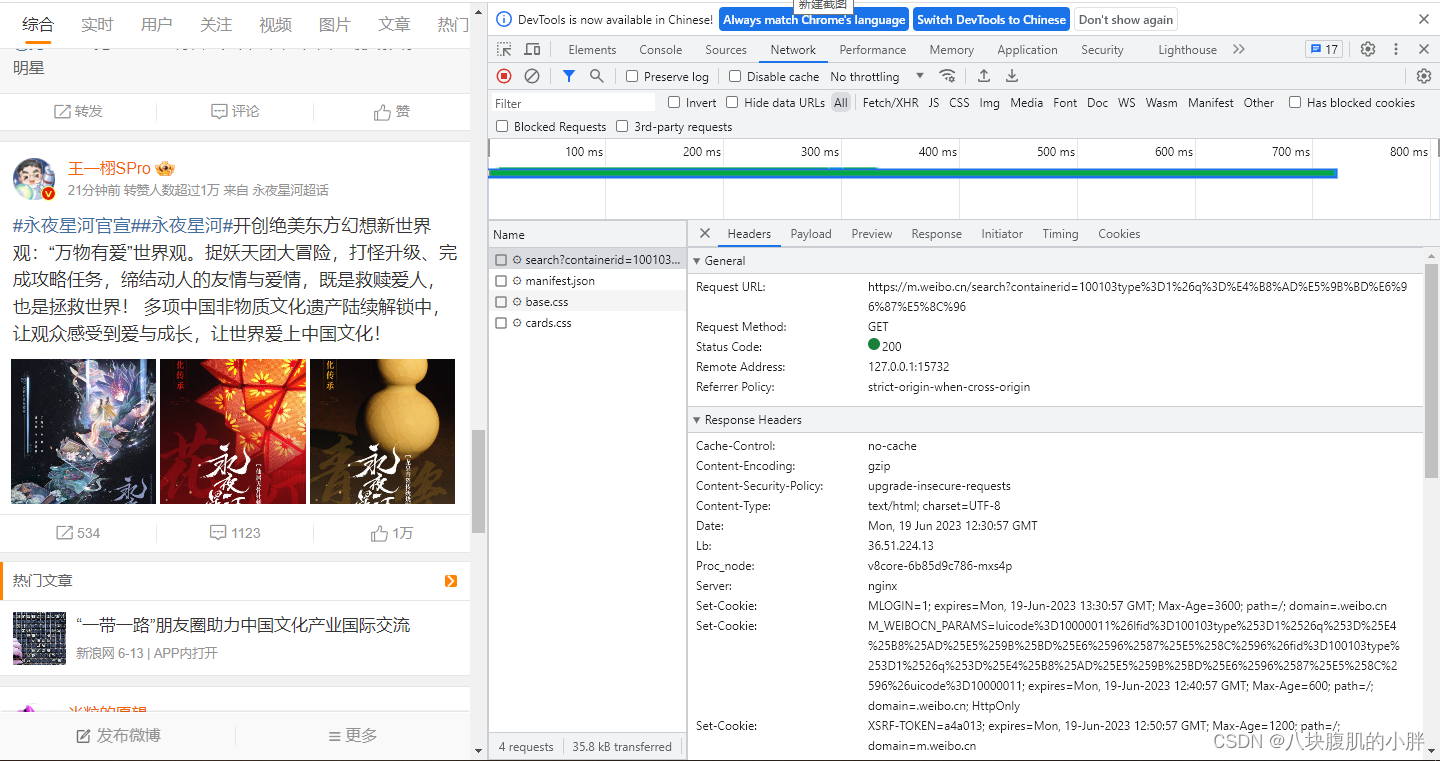The width and height of the screenshot is (1440, 761).
Task: Enable Disable cache checkbox
Action: click(735, 76)
